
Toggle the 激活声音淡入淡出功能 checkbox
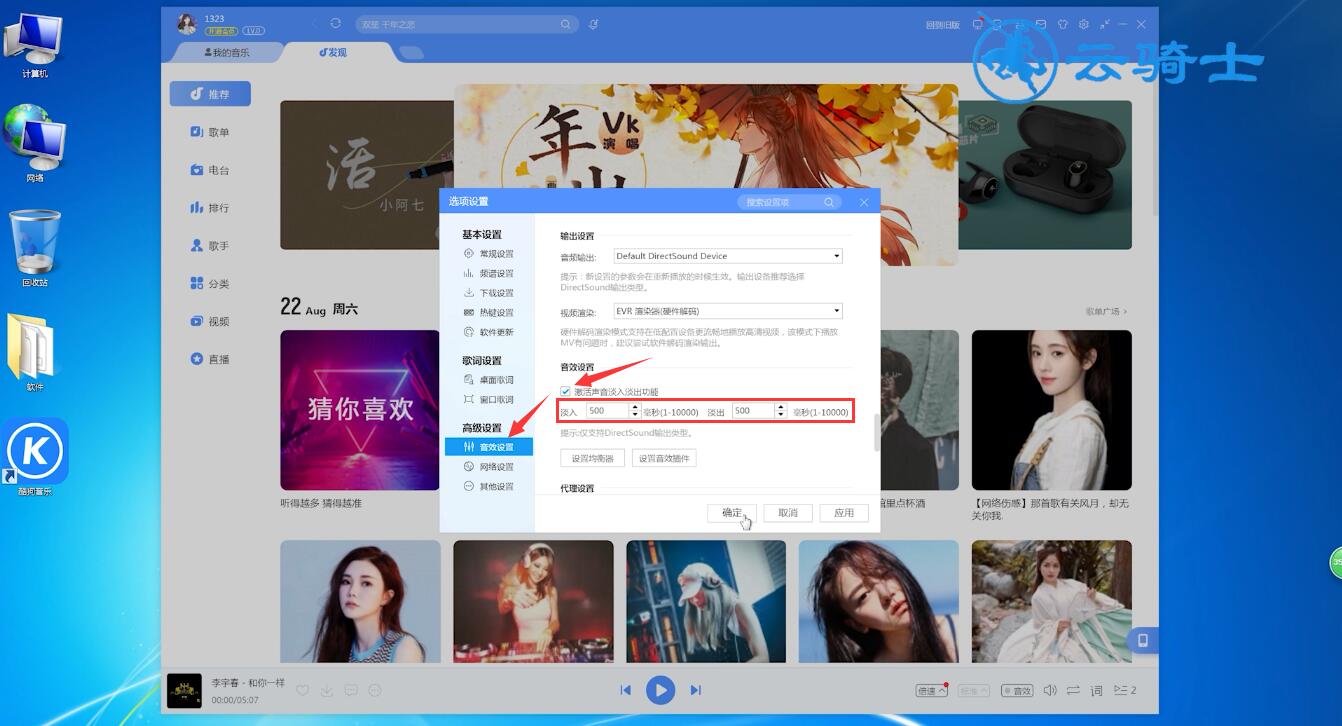566,391
